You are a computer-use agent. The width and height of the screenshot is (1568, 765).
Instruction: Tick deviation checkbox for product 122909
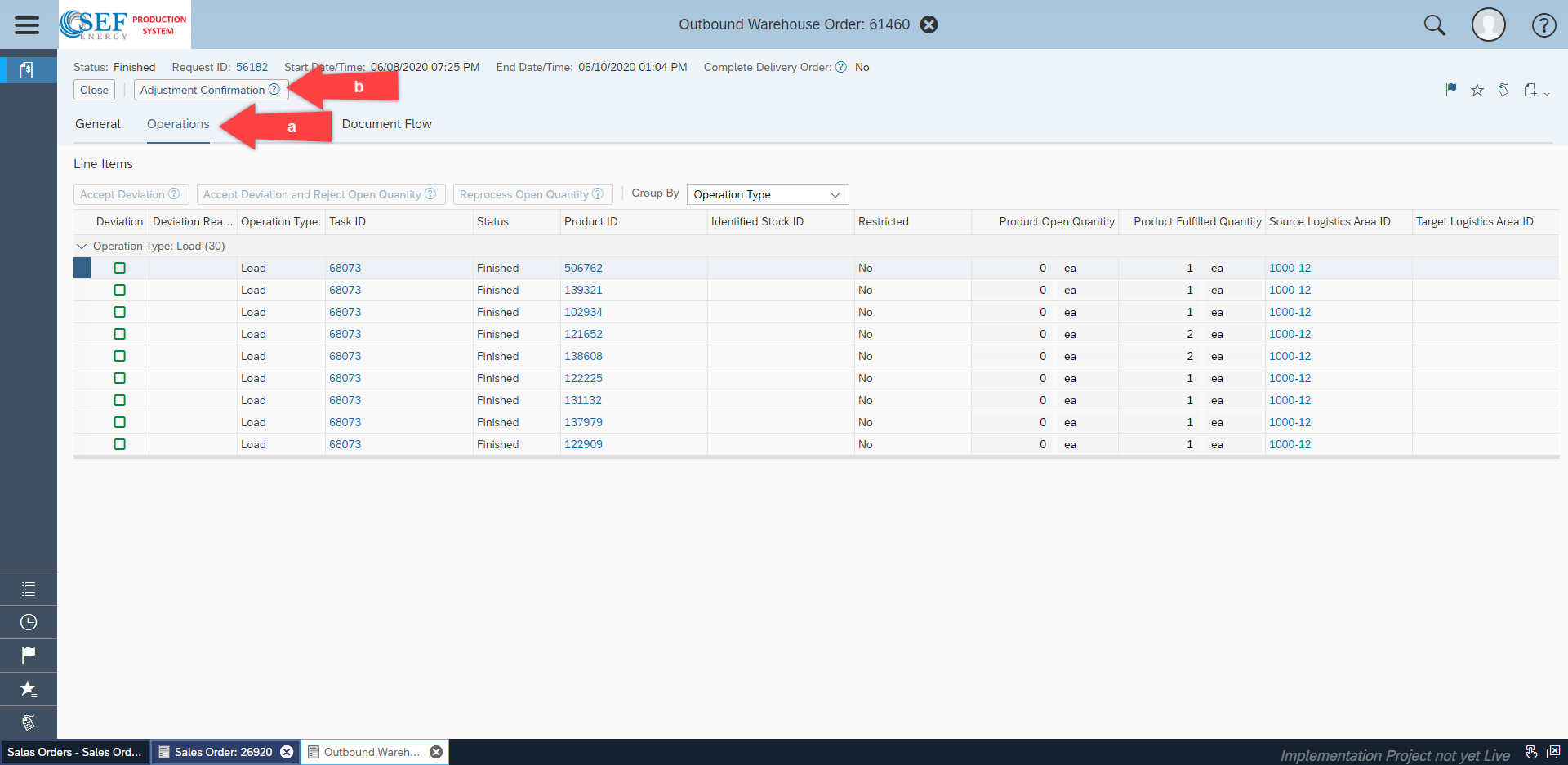point(120,444)
